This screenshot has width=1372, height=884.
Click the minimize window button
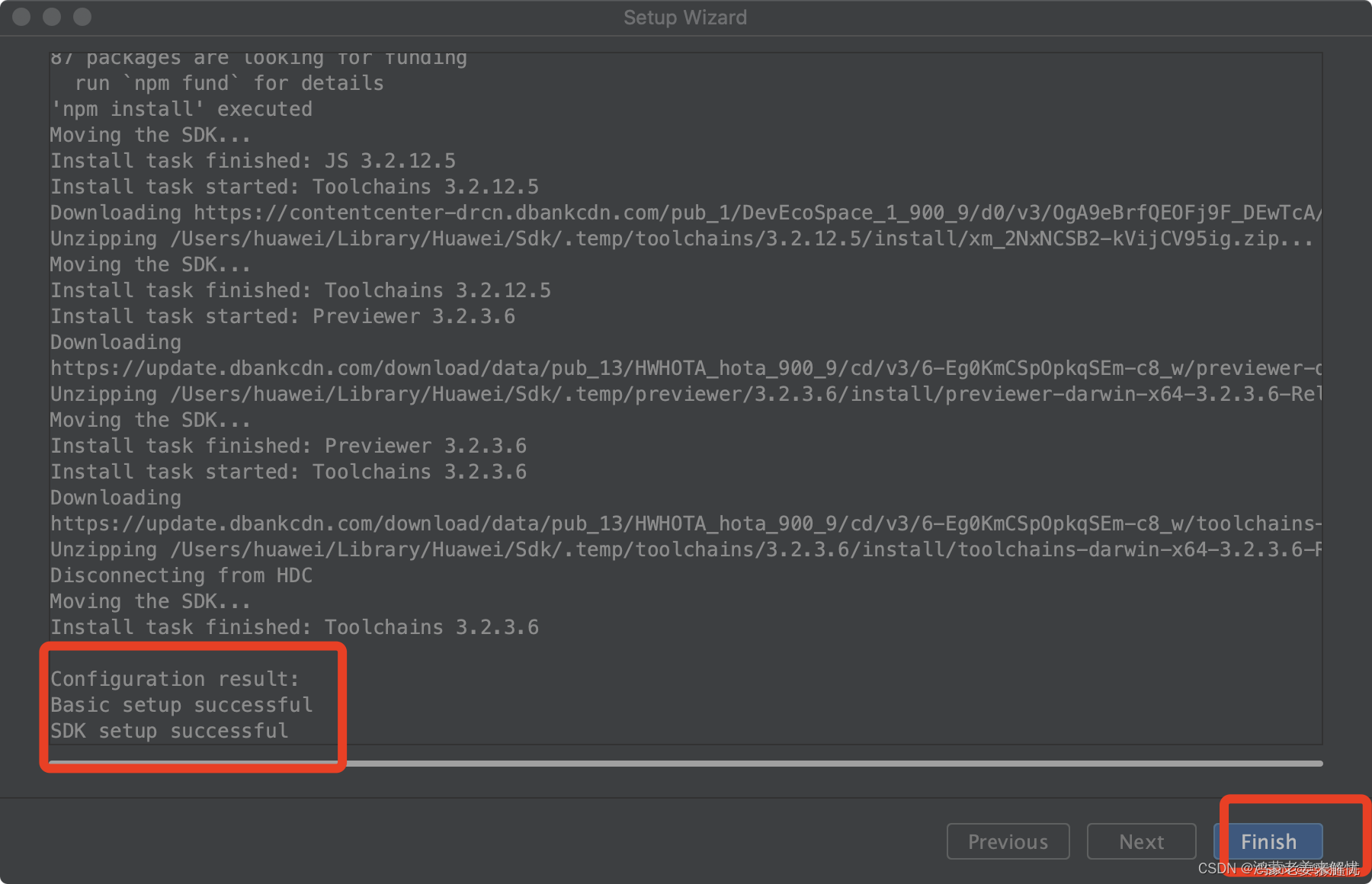pos(52,17)
